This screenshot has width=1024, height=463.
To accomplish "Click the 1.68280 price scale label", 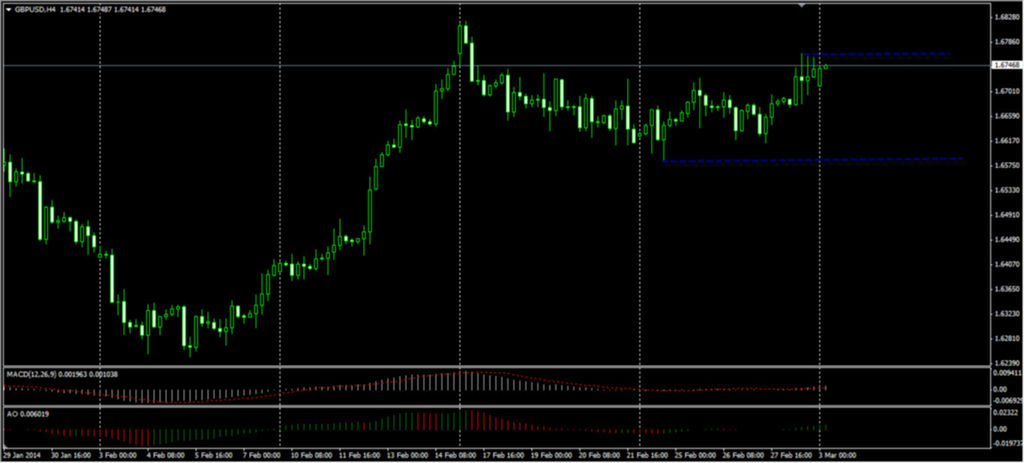I will coord(1006,18).
